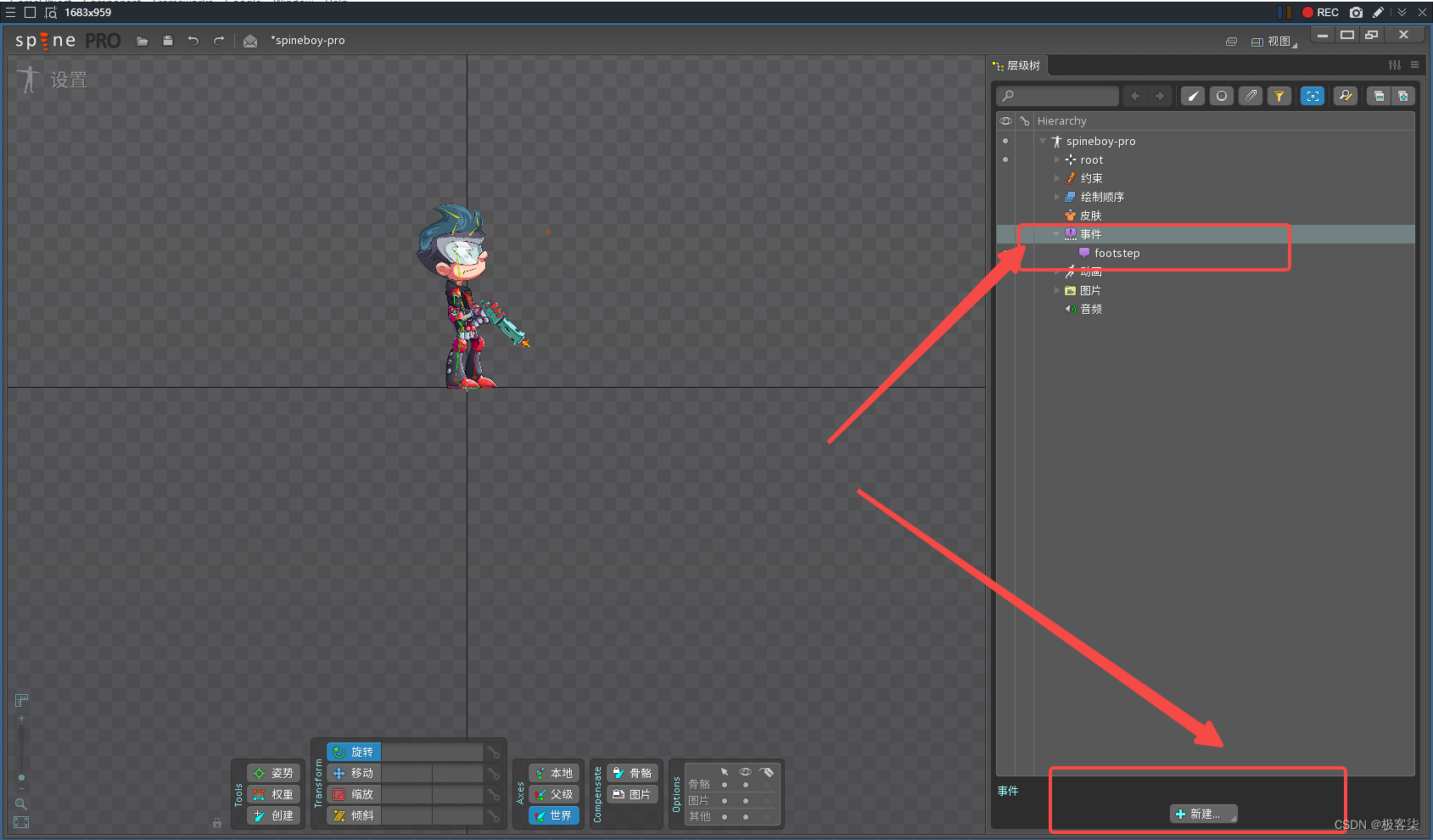Expand the root bone node
The image size is (1433, 840).
click(1057, 160)
